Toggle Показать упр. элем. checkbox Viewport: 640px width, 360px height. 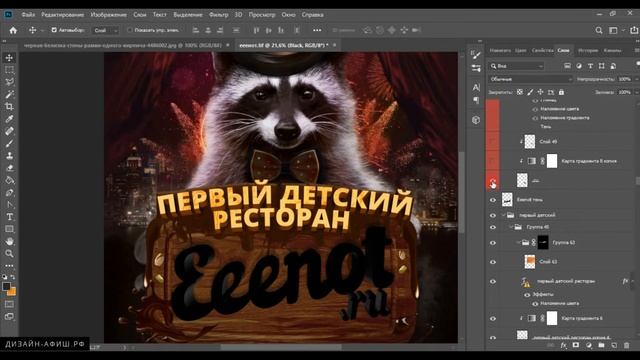coord(129,30)
